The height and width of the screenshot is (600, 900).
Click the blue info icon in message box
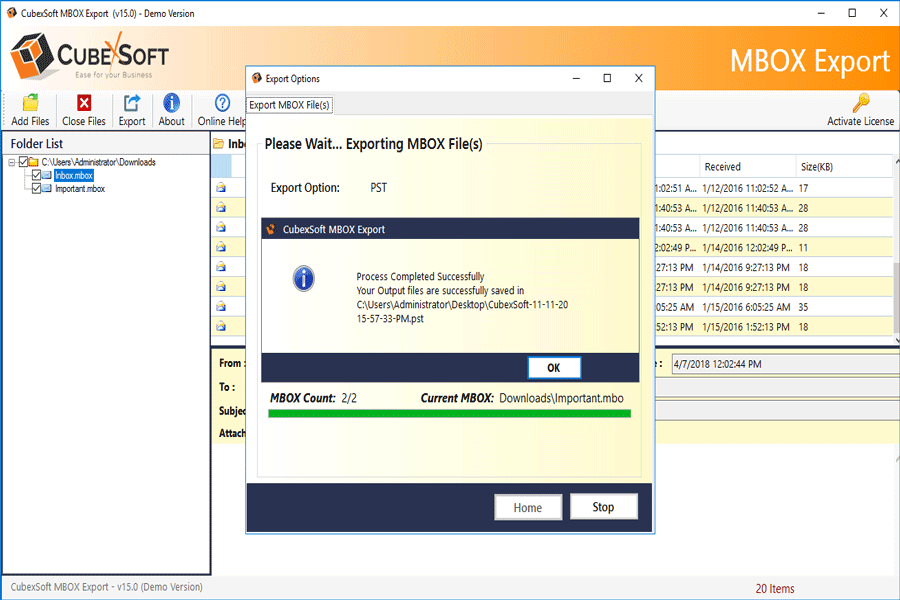tap(304, 278)
